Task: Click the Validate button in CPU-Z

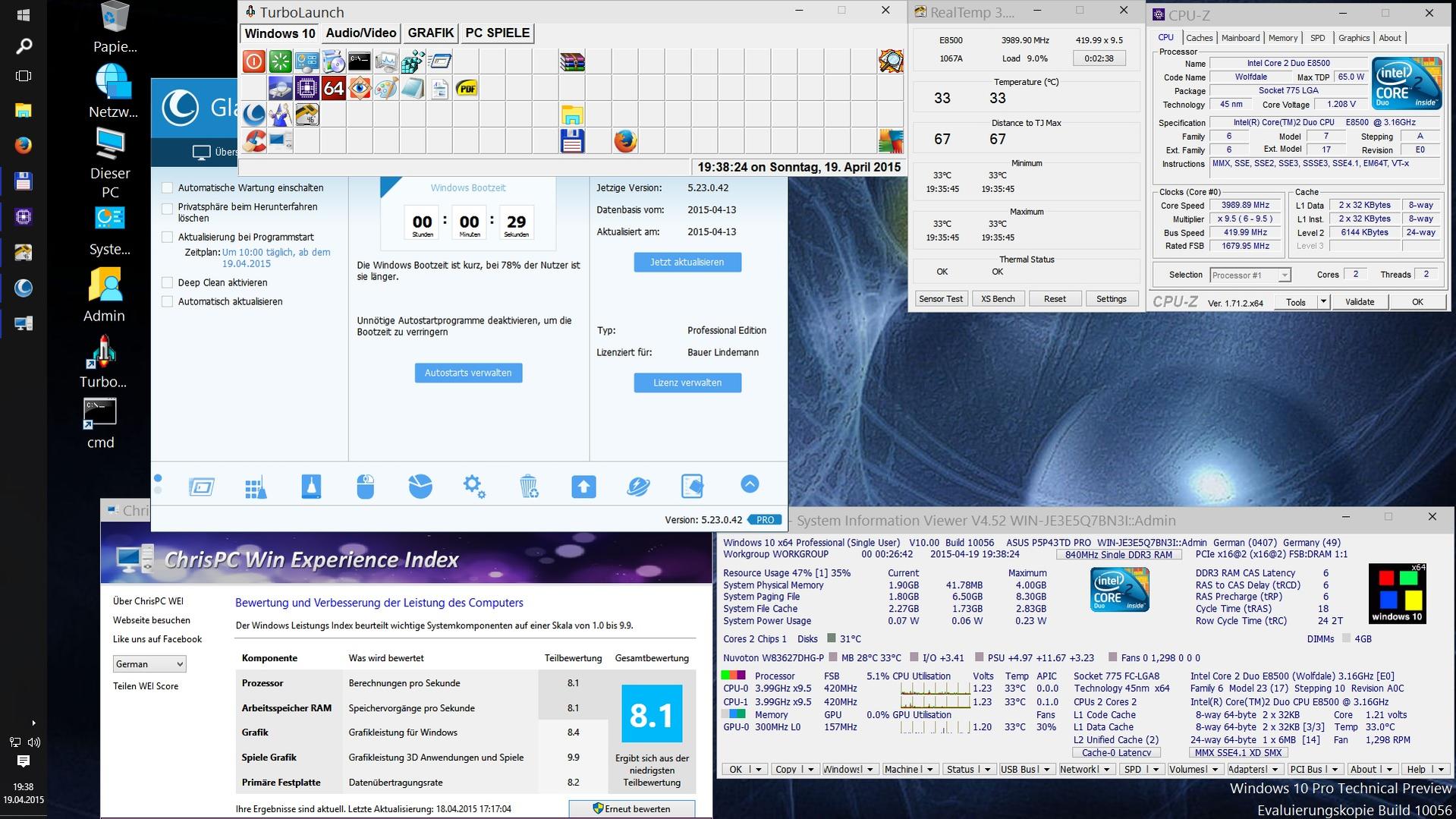Action: click(1360, 302)
